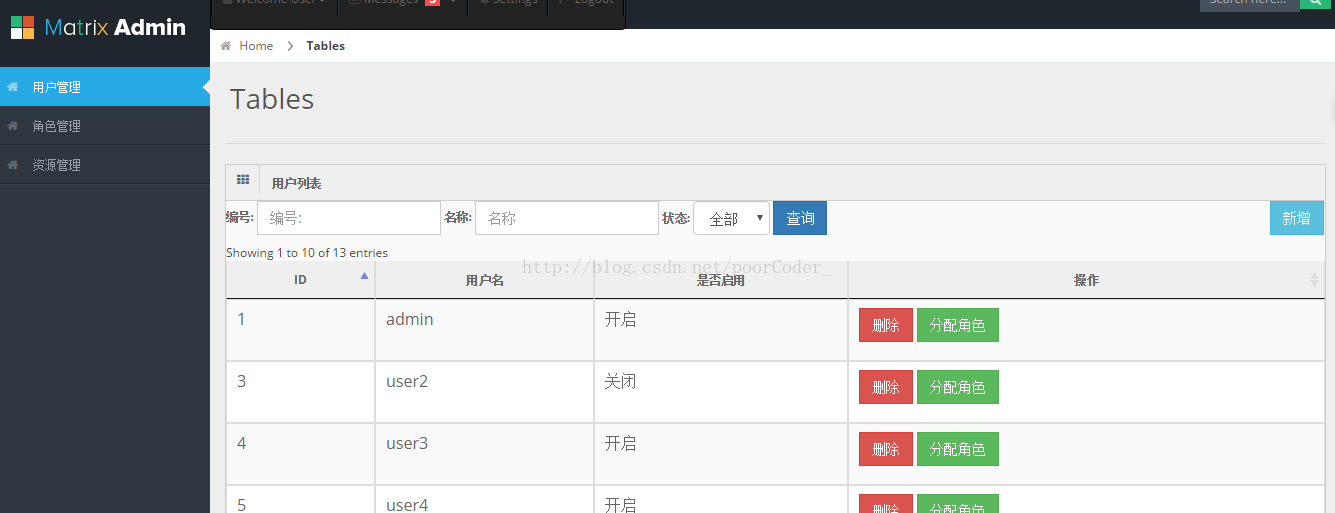1335x513 pixels.
Task: Open the 状态 dropdown showing 全部
Action: 731,218
